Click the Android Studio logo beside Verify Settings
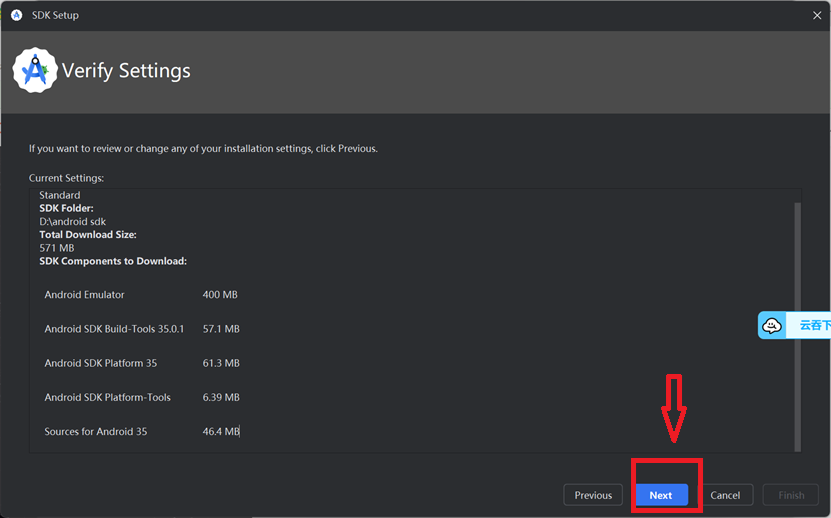The height and width of the screenshot is (518, 831). (x=35, y=70)
